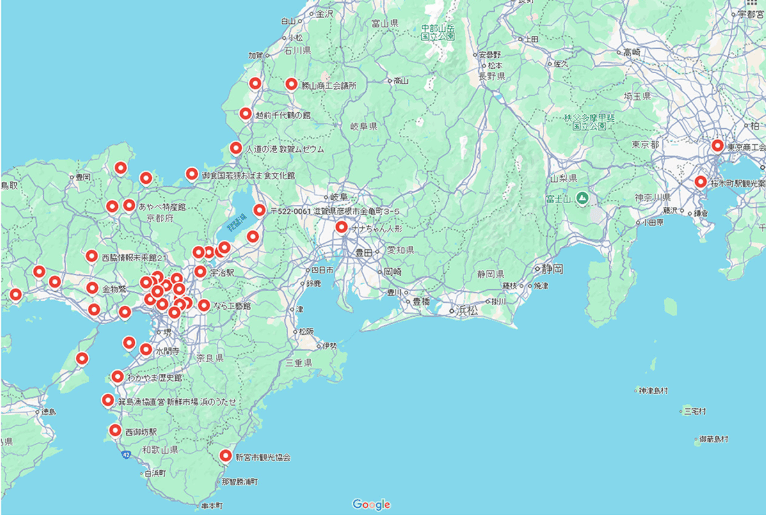
Task: Click the 中部山岳国立公園 park label
Action: [x=438, y=32]
